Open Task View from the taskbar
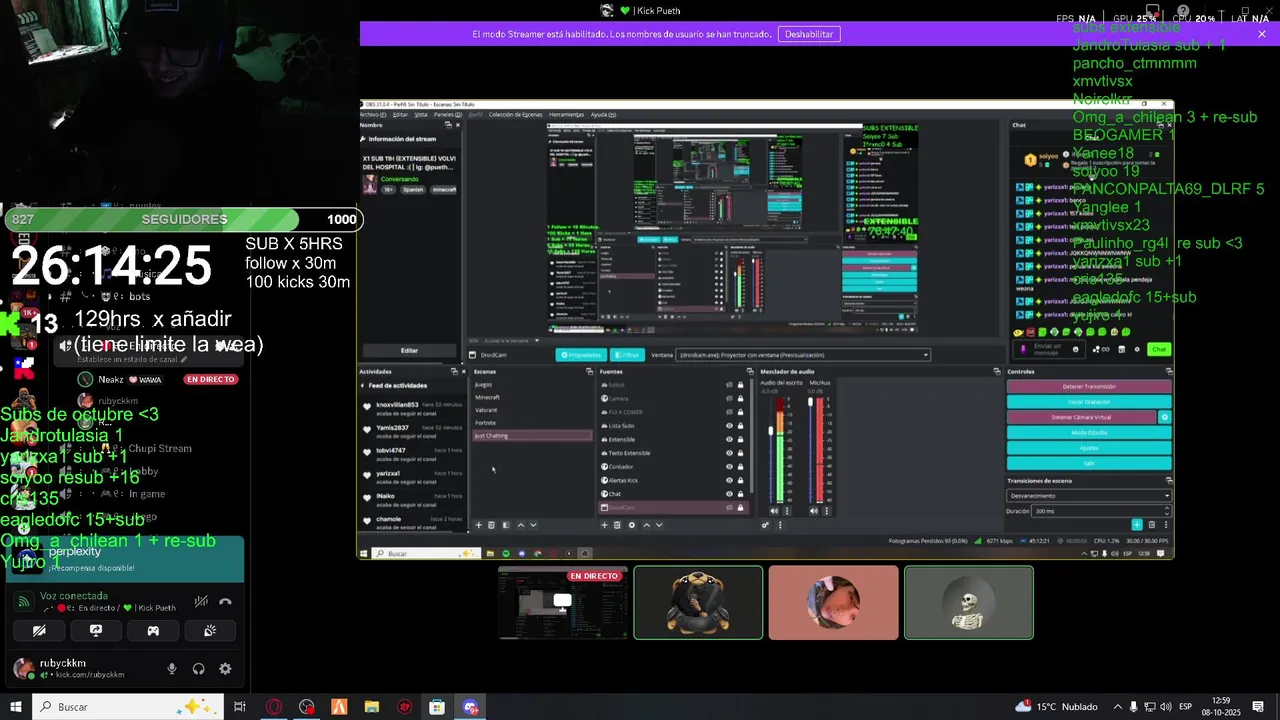This screenshot has height=720, width=1280. coord(240,707)
